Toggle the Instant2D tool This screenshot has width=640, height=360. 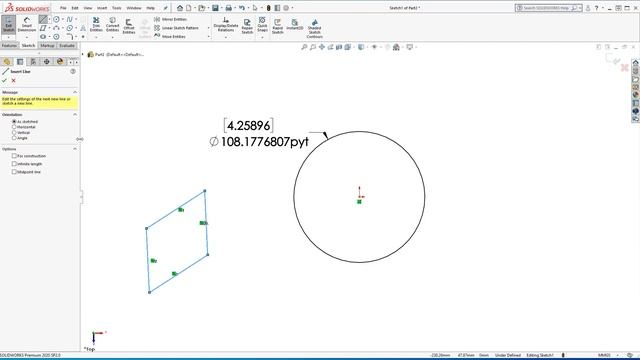pos(294,24)
